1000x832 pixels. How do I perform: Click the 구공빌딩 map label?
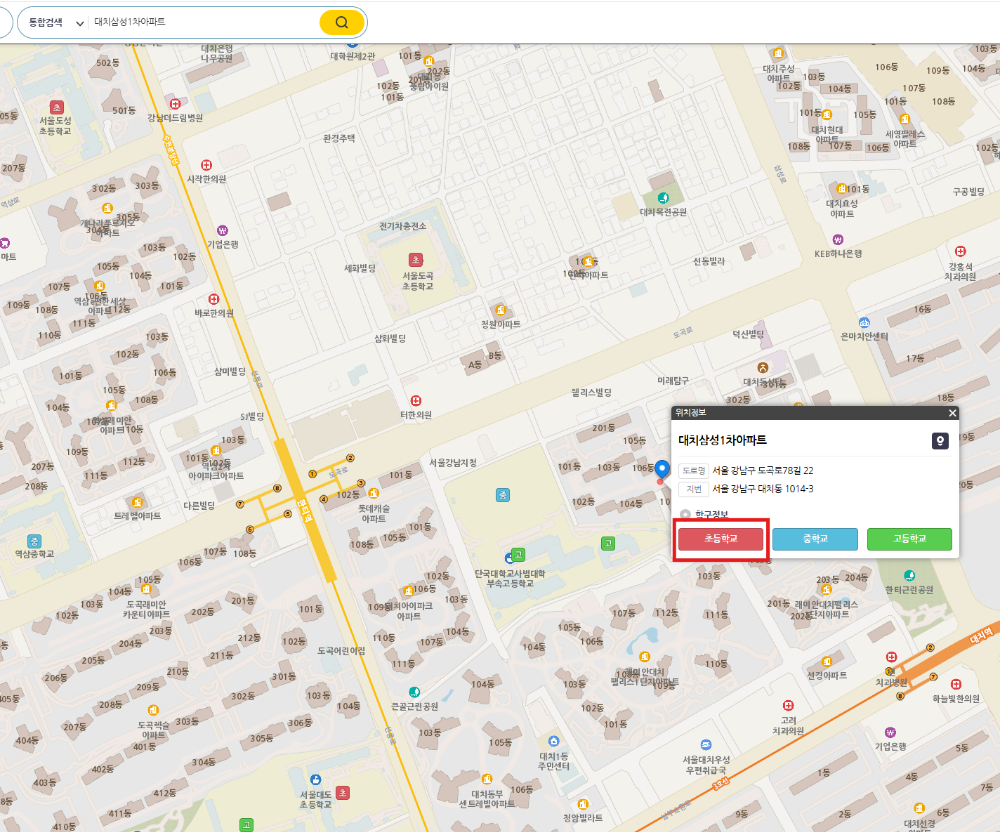point(968,192)
